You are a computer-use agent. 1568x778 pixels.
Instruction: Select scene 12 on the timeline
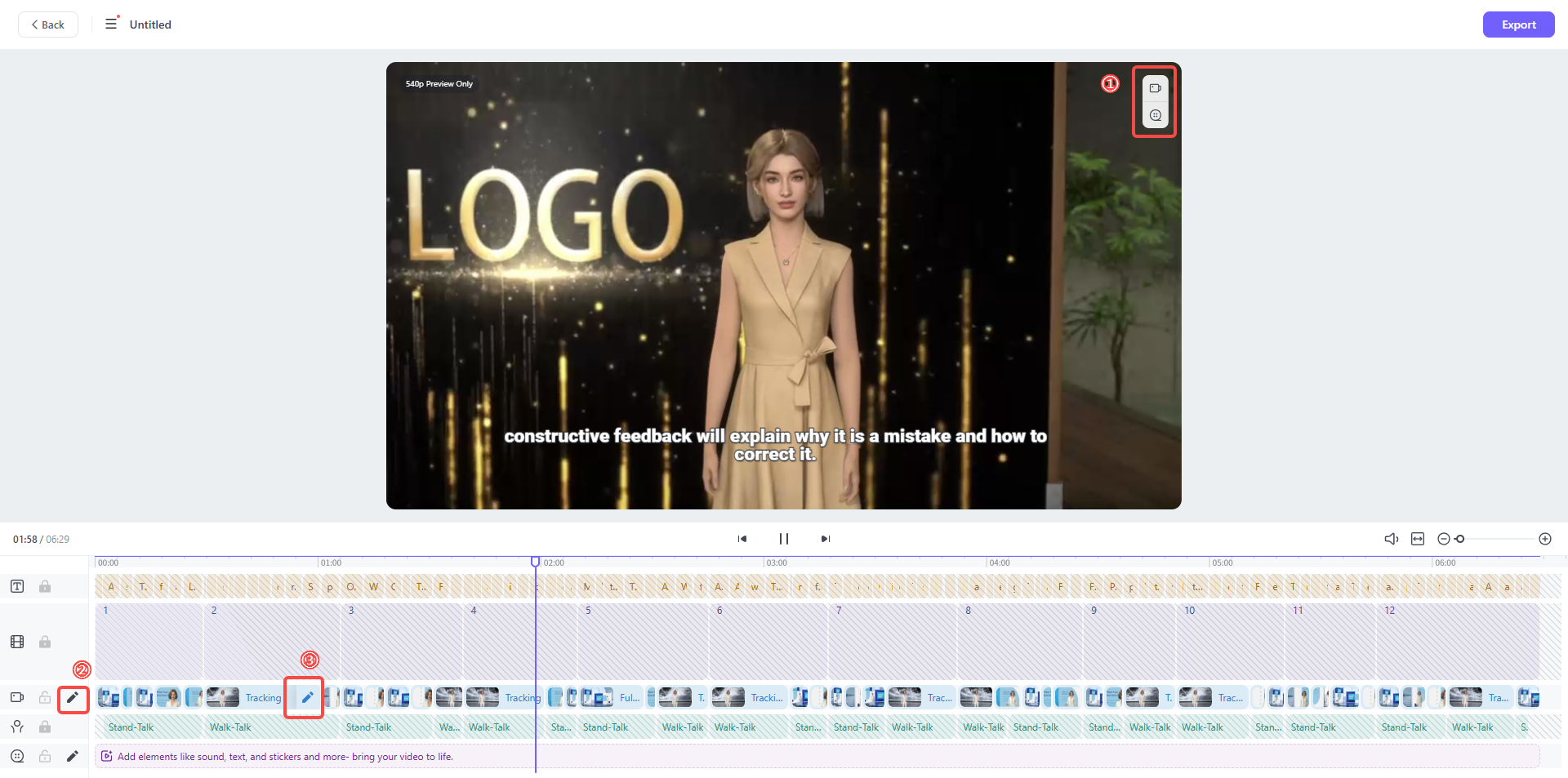pyautogui.click(x=1458, y=642)
